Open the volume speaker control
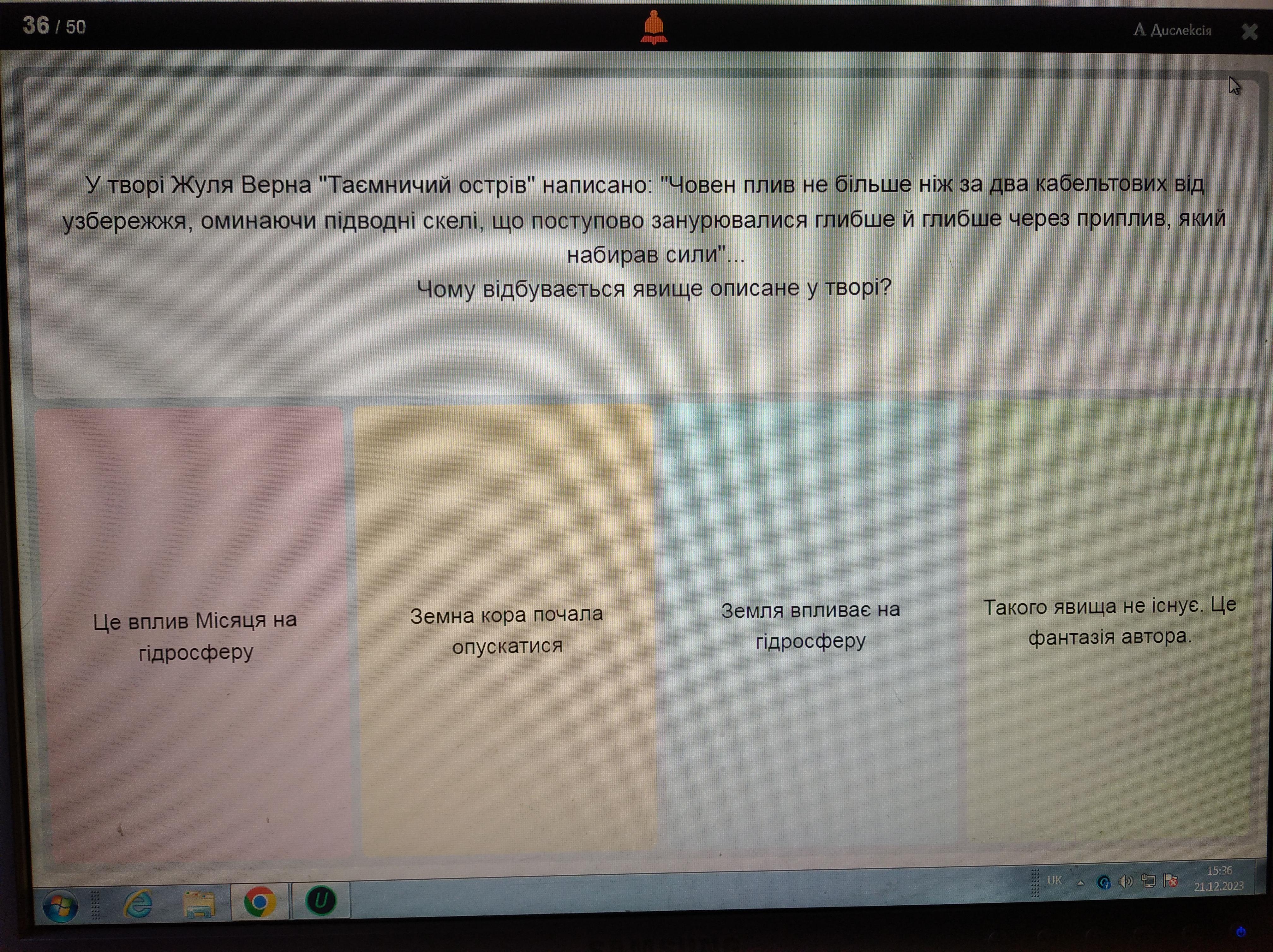 point(1126,881)
